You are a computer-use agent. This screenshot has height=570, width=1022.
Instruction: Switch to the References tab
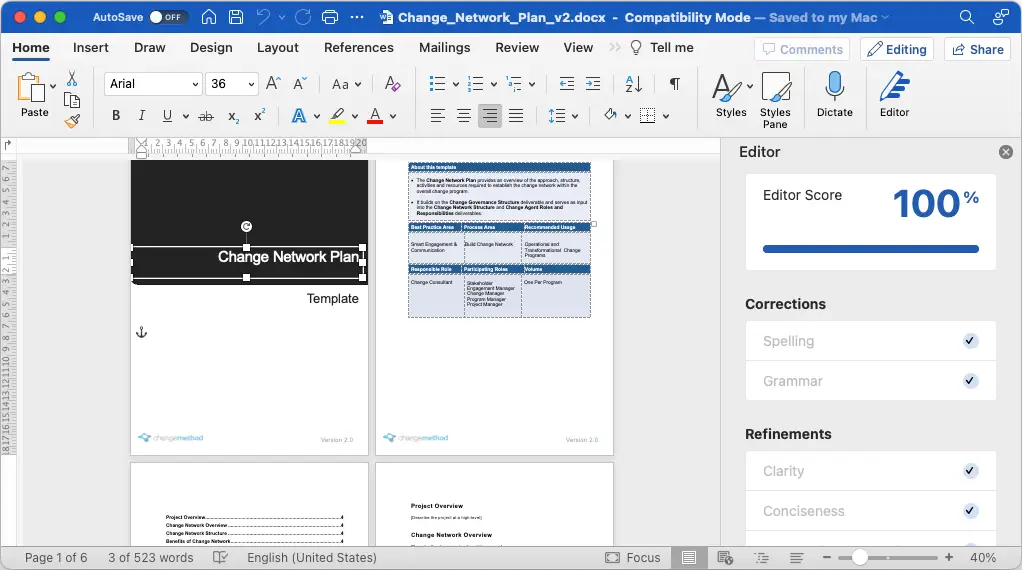coord(358,48)
